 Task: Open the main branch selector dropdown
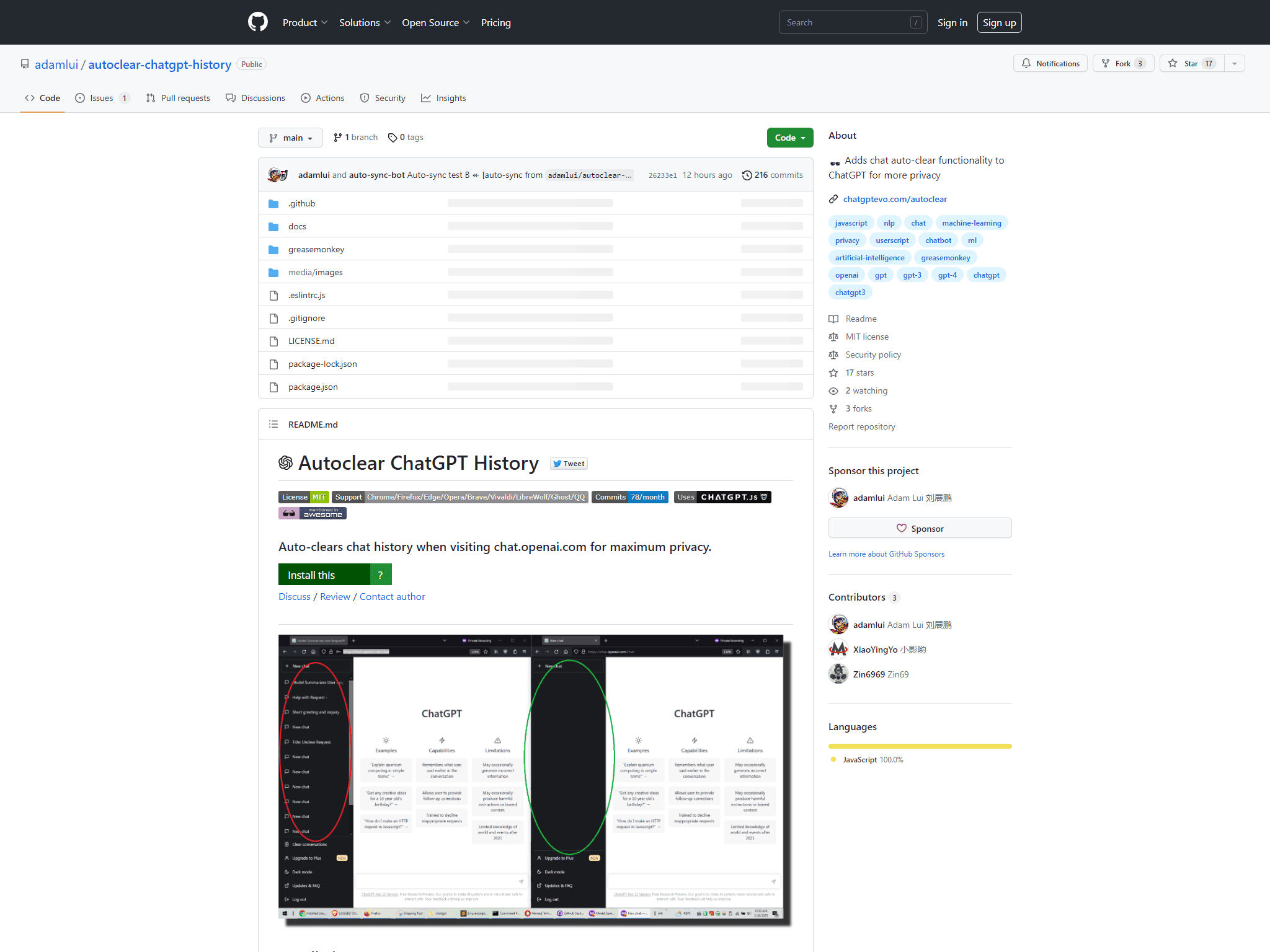click(290, 138)
